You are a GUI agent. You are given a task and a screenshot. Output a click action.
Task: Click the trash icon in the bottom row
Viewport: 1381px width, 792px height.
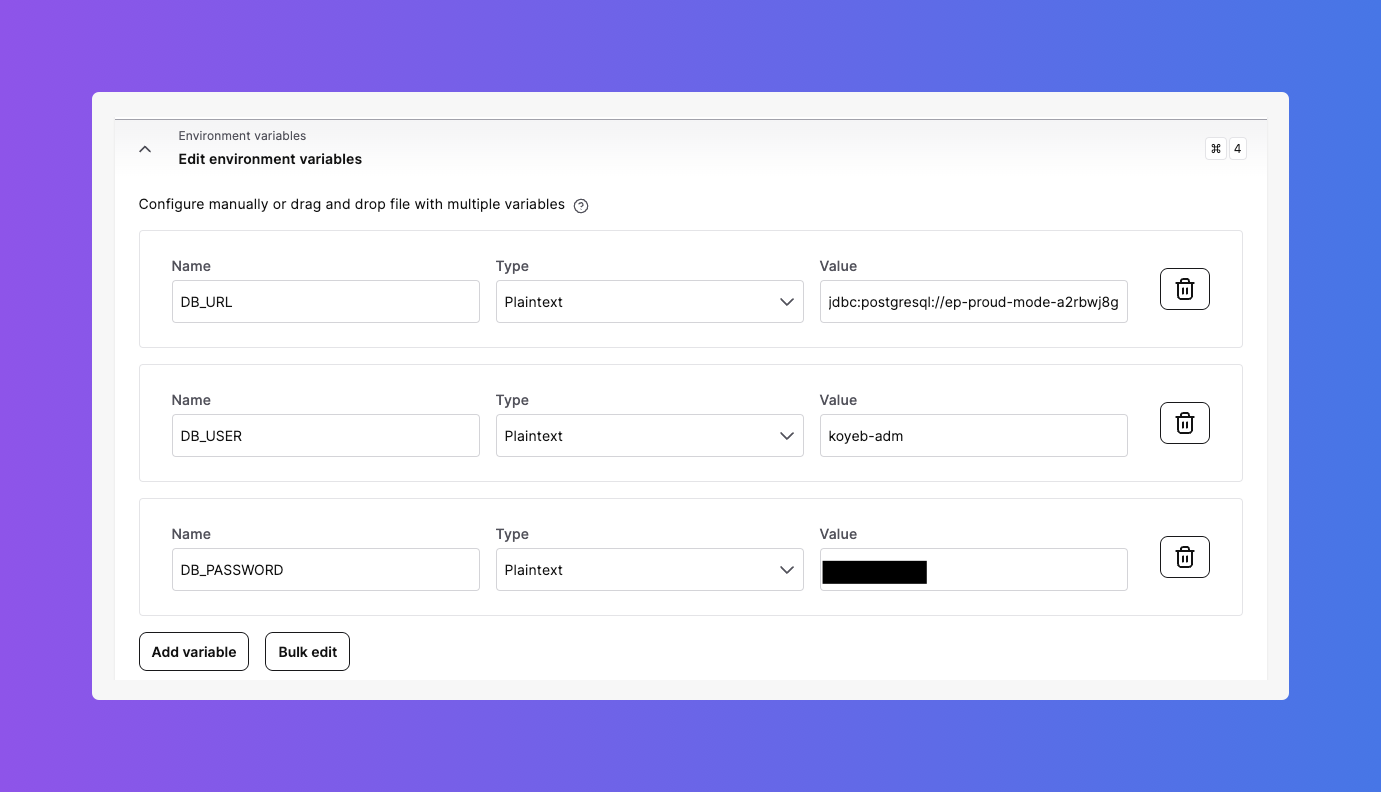[x=1184, y=557]
